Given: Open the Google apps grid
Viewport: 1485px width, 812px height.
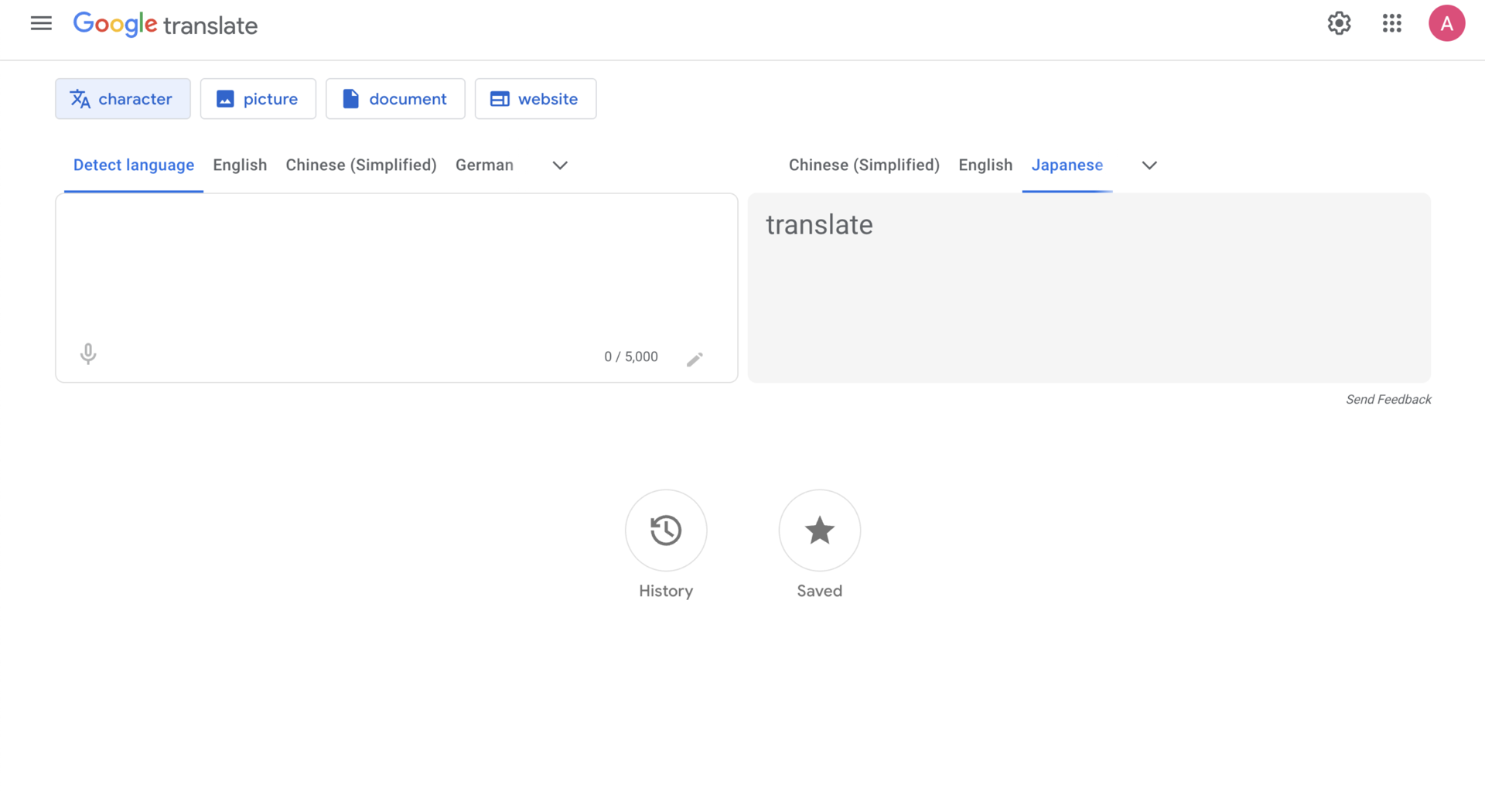Looking at the screenshot, I should click(1391, 24).
